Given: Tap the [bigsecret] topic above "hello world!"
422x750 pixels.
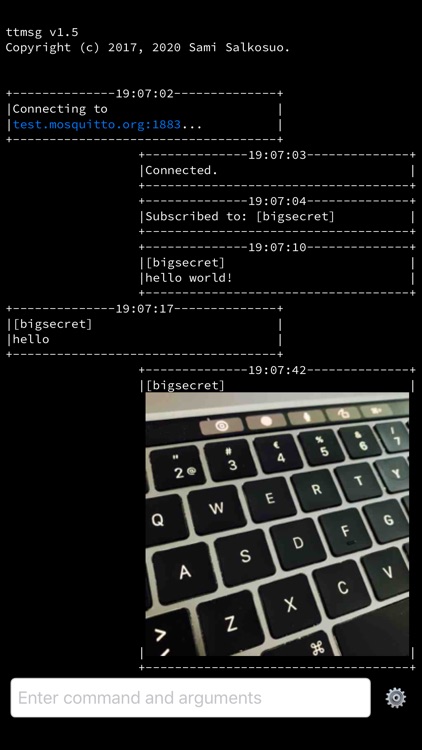Looking at the screenshot, I should click(185, 263).
